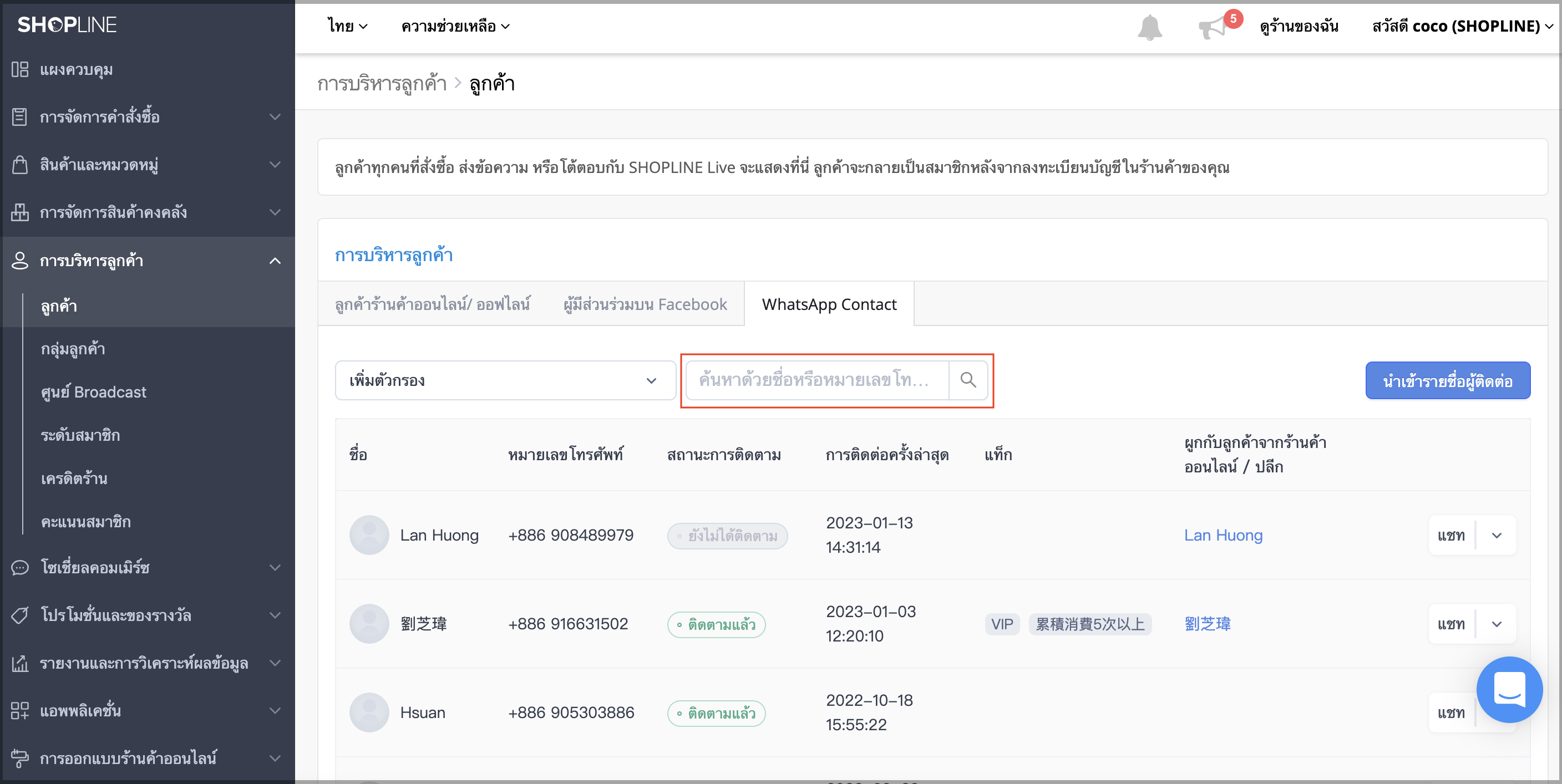This screenshot has width=1562, height=784.
Task: Click the SHOPLINE logo
Action: pyautogui.click(x=67, y=25)
